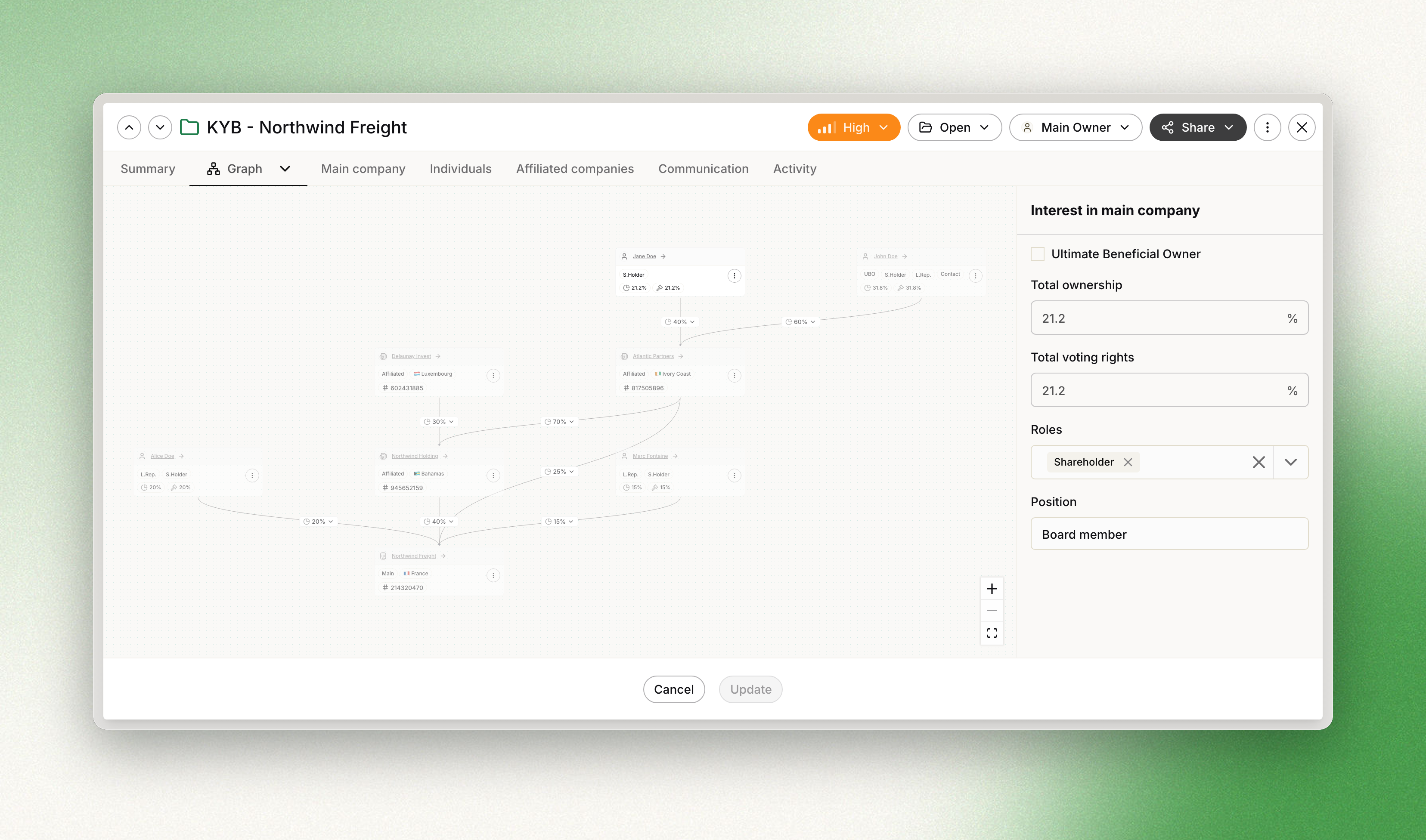
Task: Open the Jane Doe node options menu
Action: (x=735, y=276)
